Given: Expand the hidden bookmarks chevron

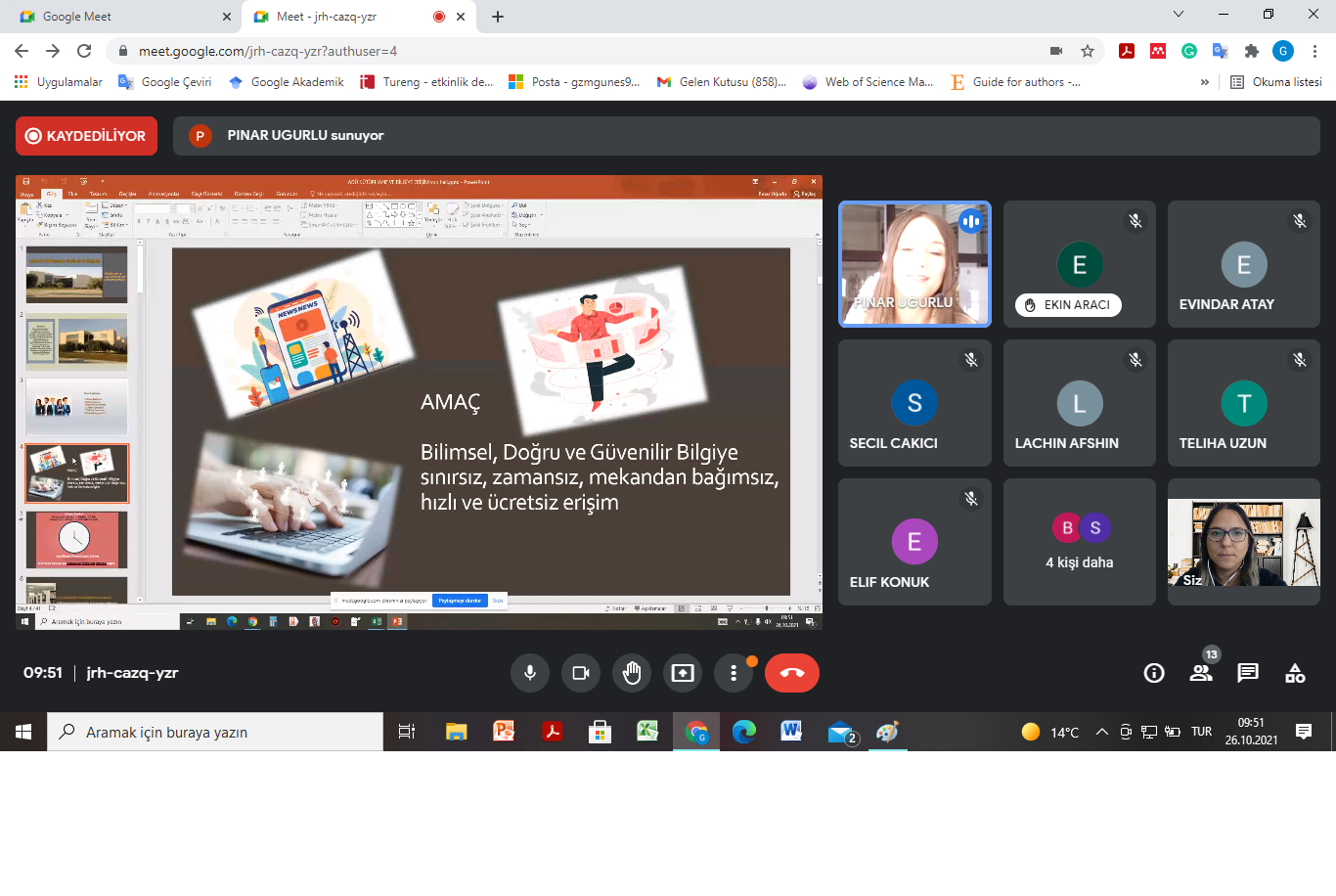Looking at the screenshot, I should coord(1204,82).
